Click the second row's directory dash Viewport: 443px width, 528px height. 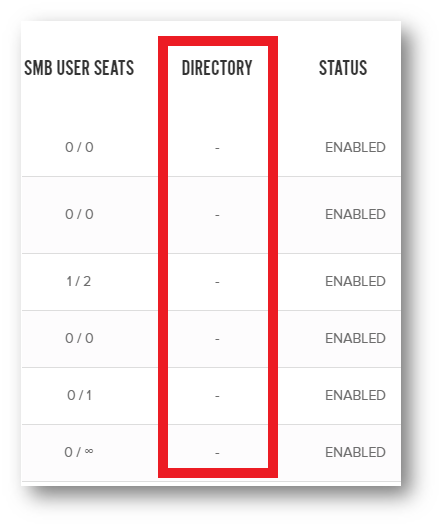pos(217,215)
